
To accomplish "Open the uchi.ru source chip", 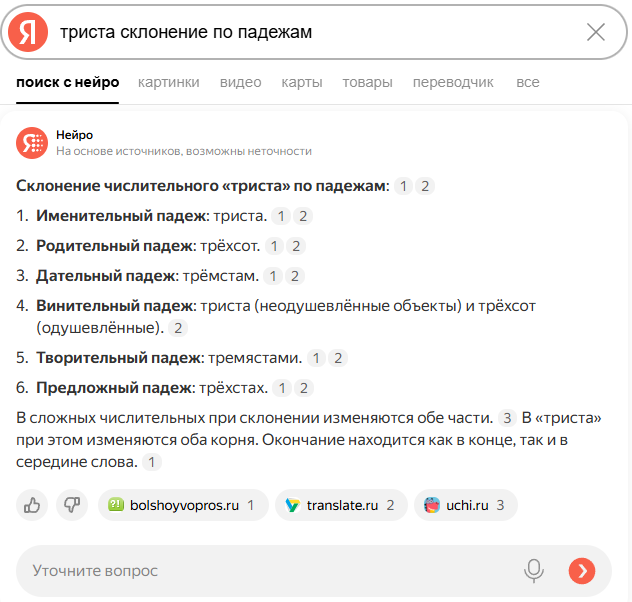I will [x=465, y=505].
